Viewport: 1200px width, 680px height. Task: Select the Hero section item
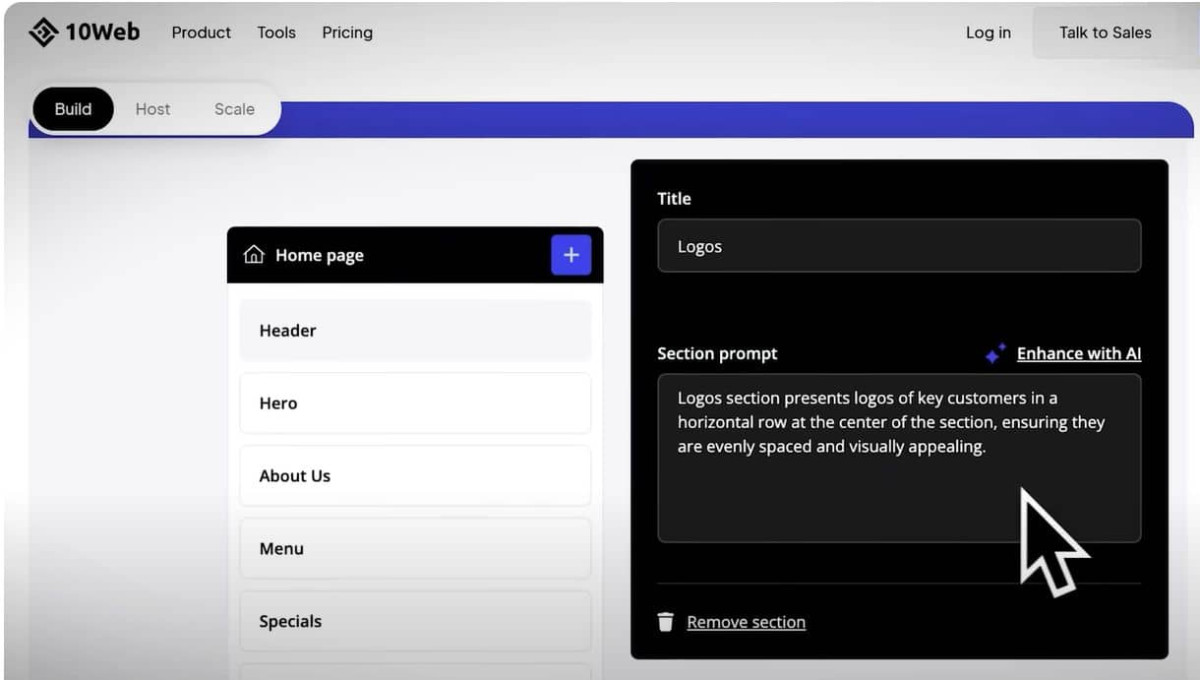[415, 403]
